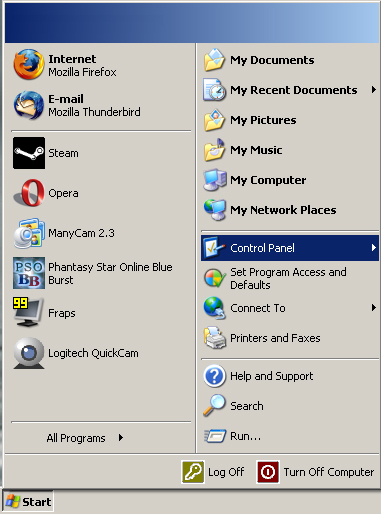Open the Mozilla Firefox icon

tap(29, 65)
